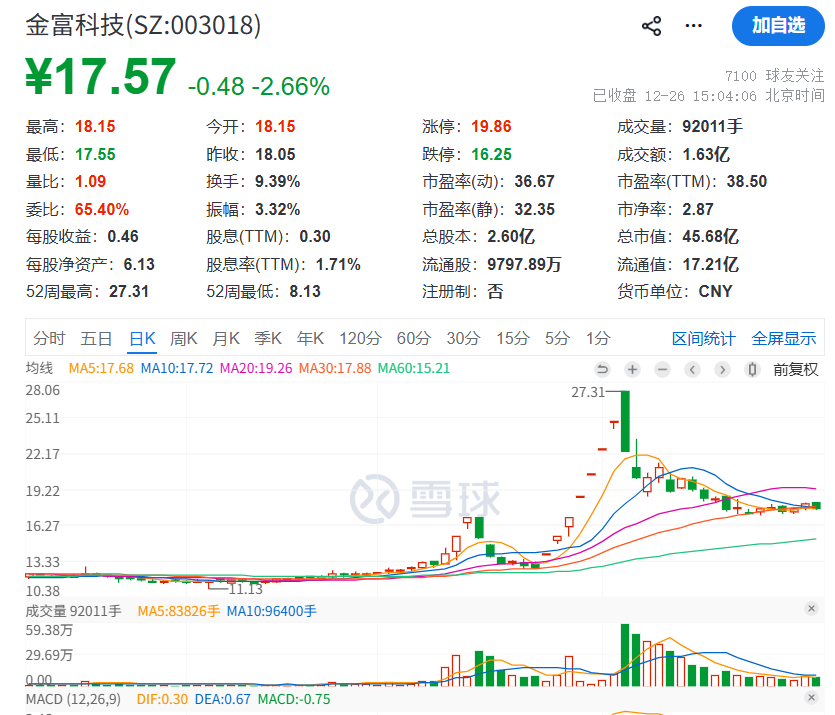Click the 流通股 value 9797.89万
Viewport: 835px width, 715px height.
tap(524, 264)
